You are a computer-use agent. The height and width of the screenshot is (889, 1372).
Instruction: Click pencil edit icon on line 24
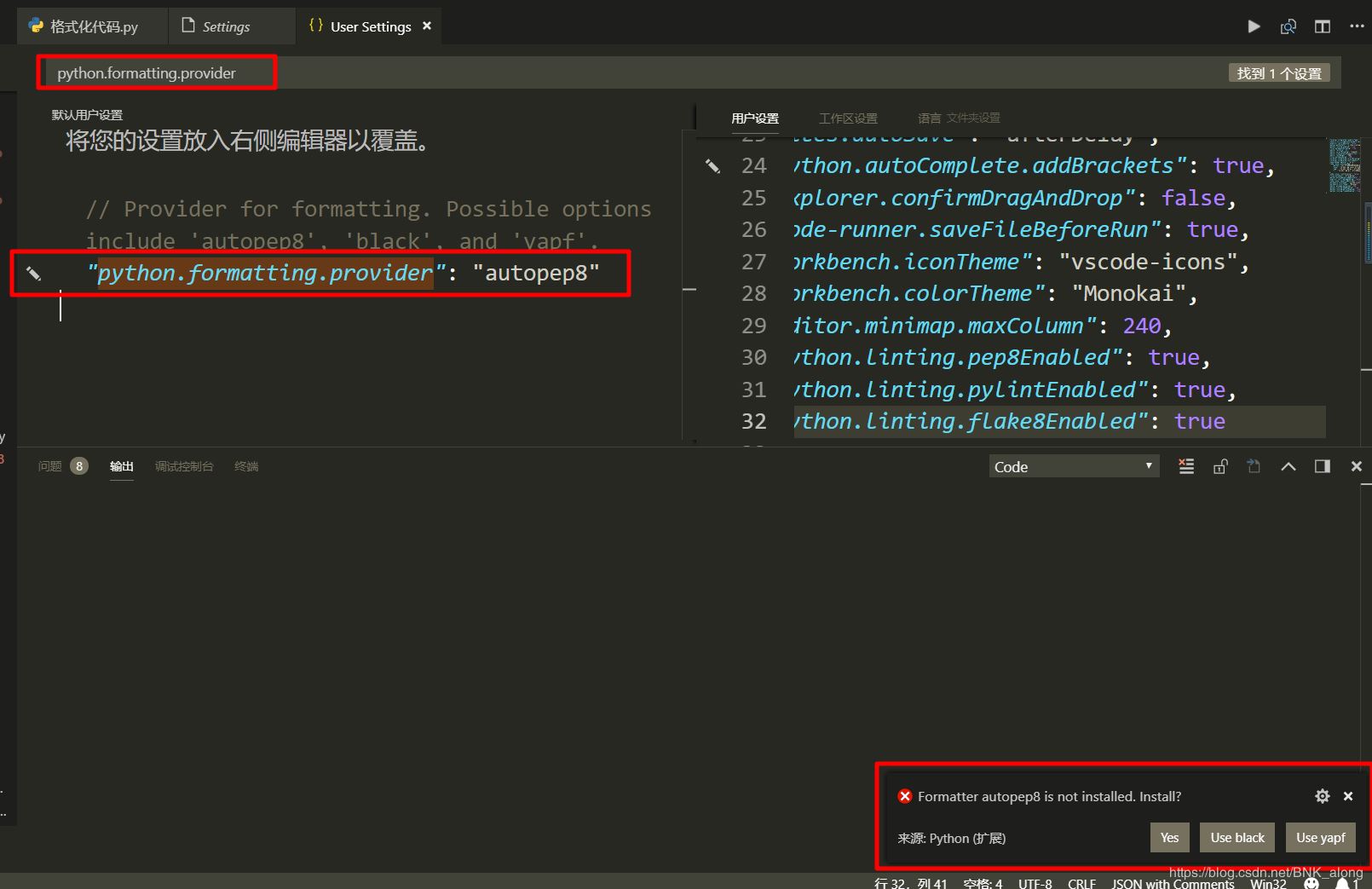712,166
